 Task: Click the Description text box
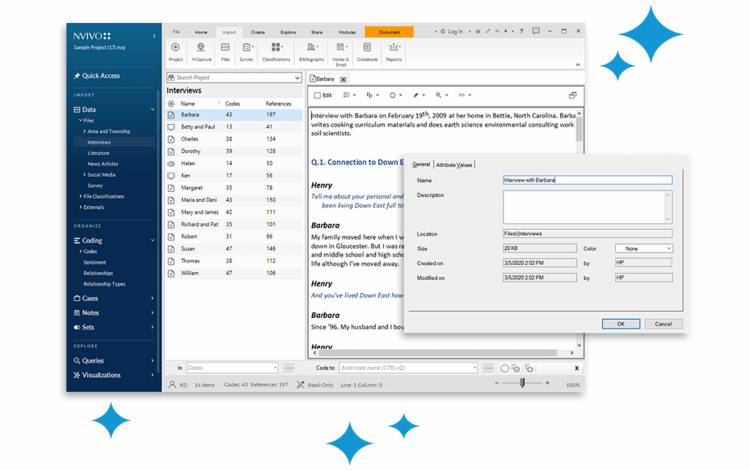[x=587, y=207]
